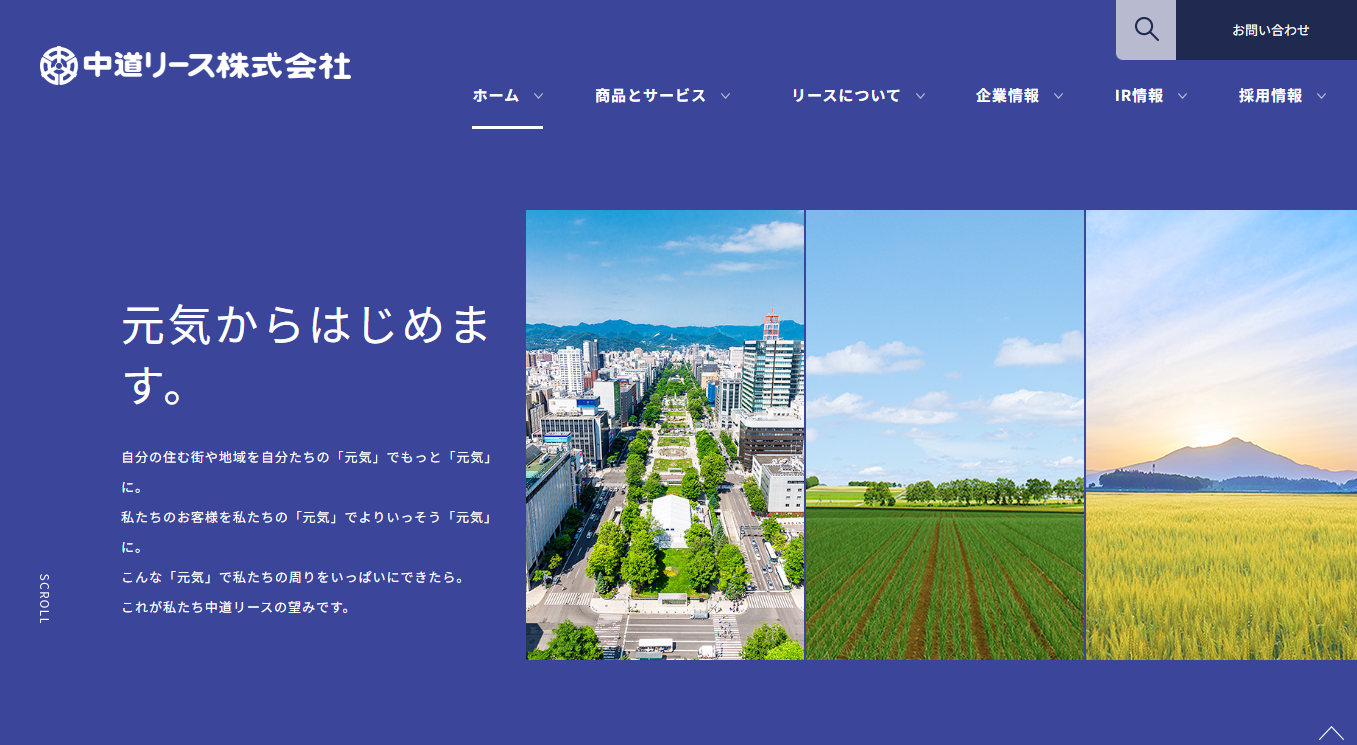Viewport: 1357px width, 745px height.
Task: Click the magnifying glass search icon
Action: pyautogui.click(x=1146, y=30)
